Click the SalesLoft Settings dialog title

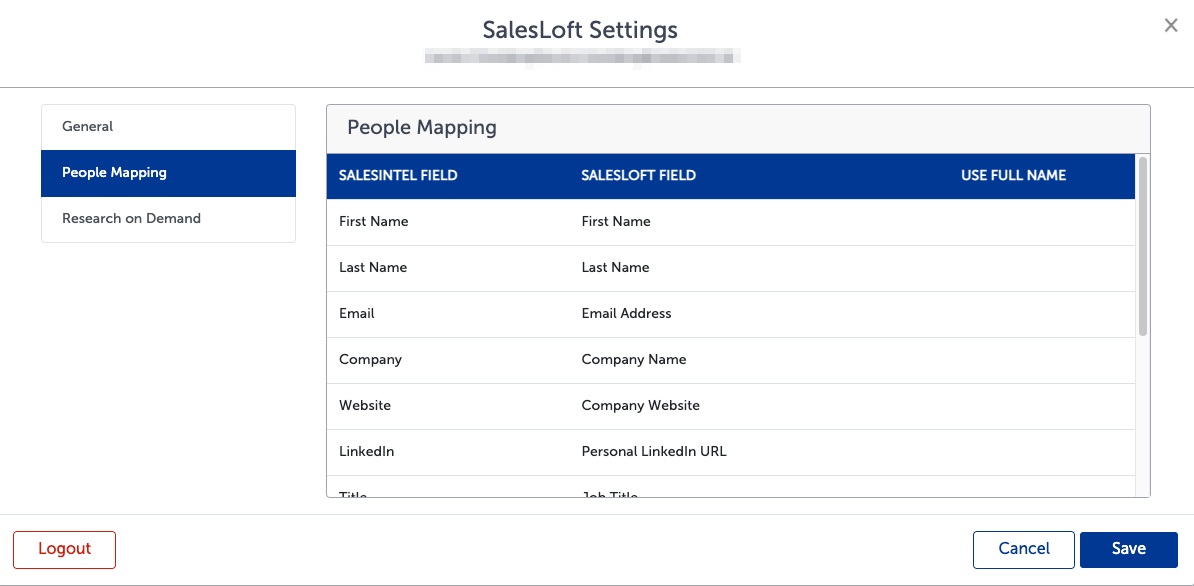coord(580,30)
